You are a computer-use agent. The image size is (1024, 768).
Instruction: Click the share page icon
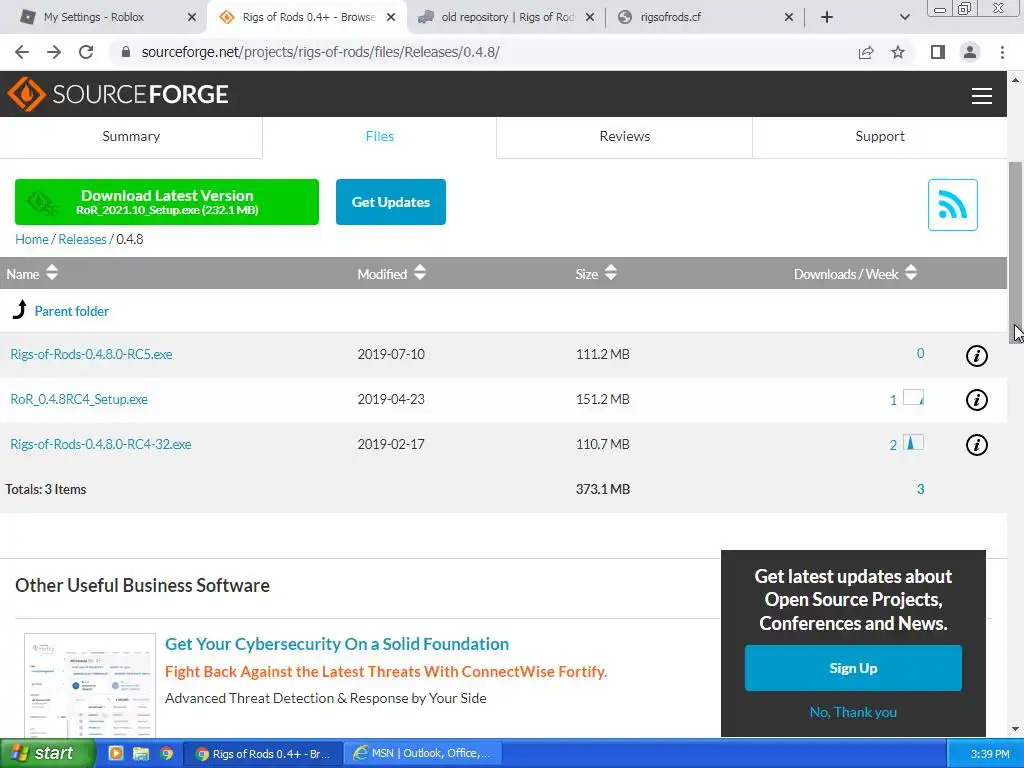(x=866, y=52)
